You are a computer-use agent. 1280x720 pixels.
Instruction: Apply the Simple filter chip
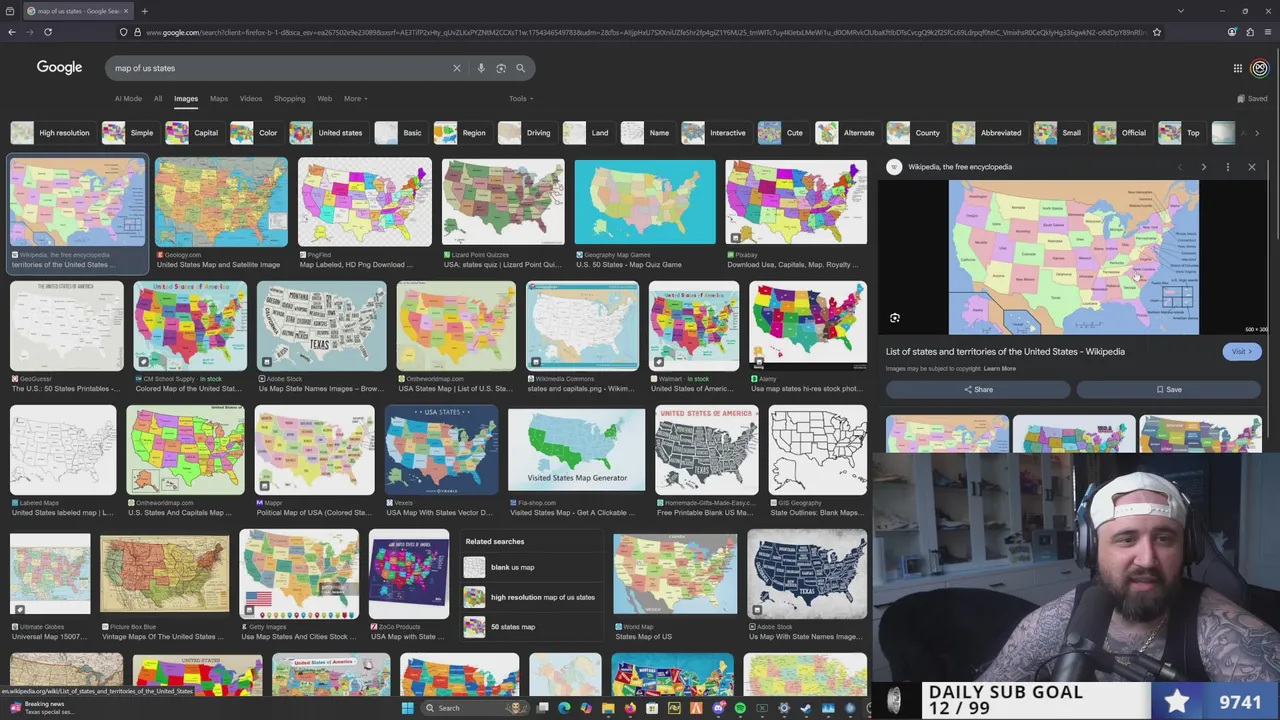pyautogui.click(x=129, y=133)
